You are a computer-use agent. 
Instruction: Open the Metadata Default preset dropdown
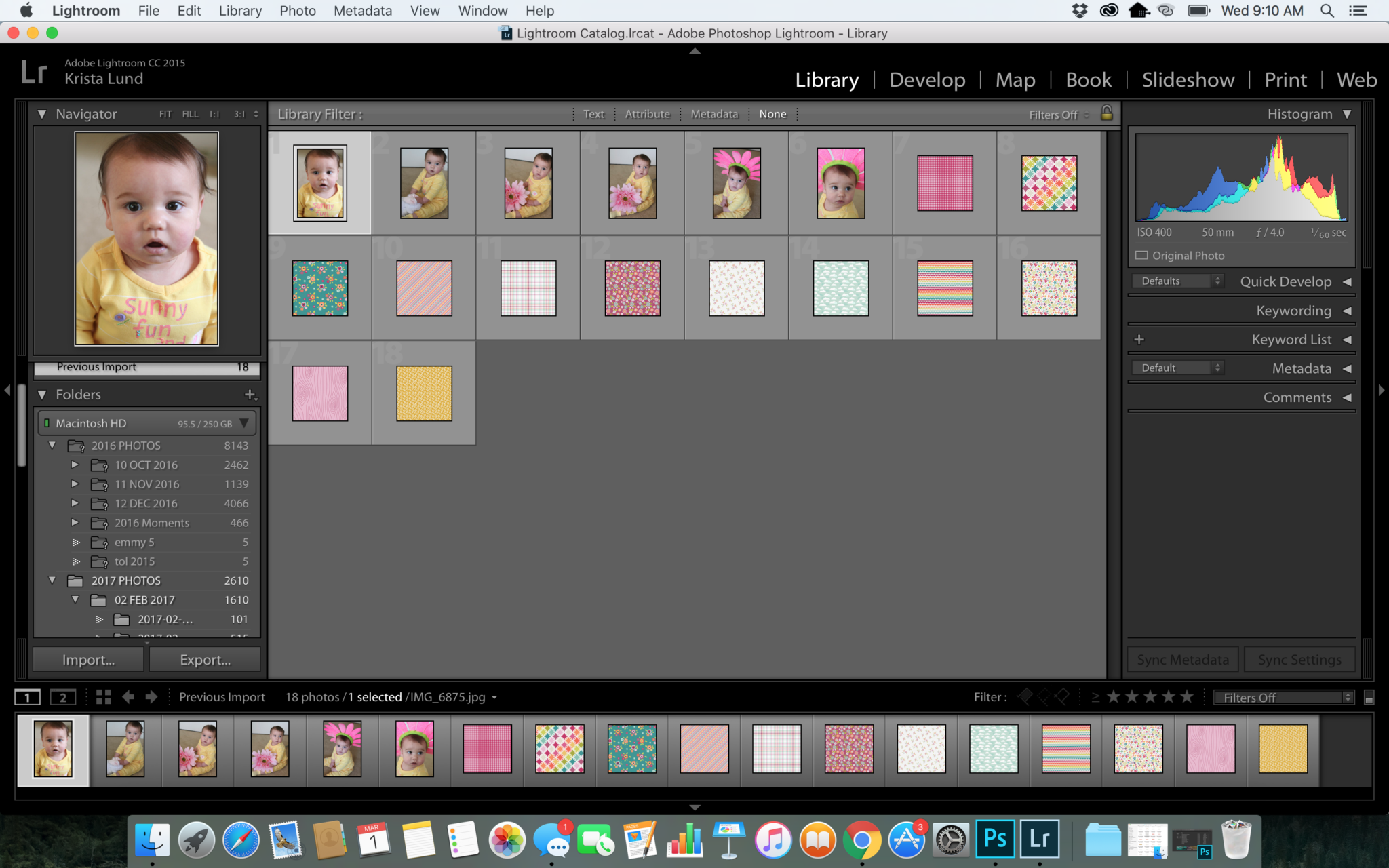1178,368
